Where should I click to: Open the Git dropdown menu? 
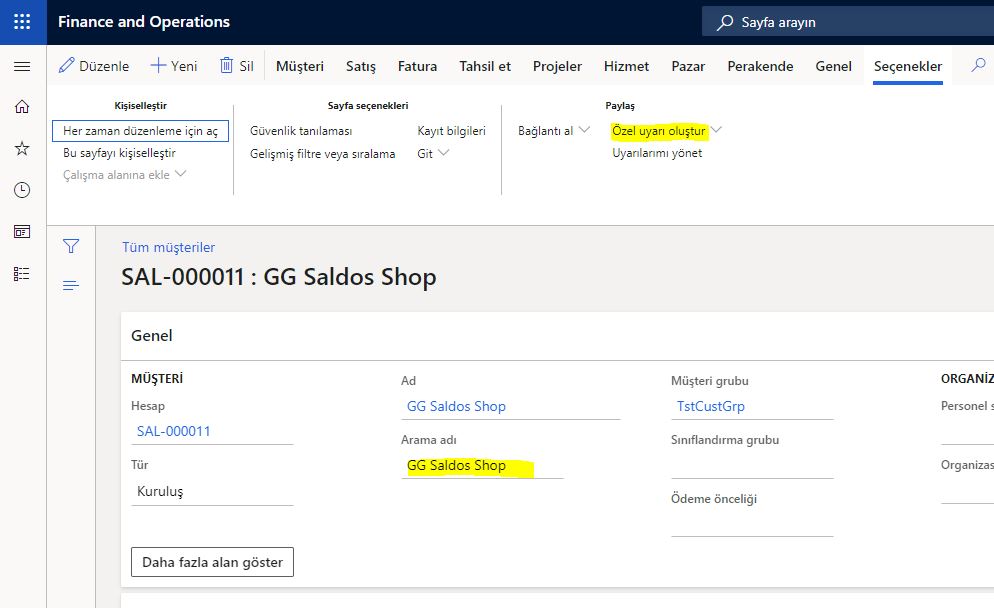coord(433,153)
